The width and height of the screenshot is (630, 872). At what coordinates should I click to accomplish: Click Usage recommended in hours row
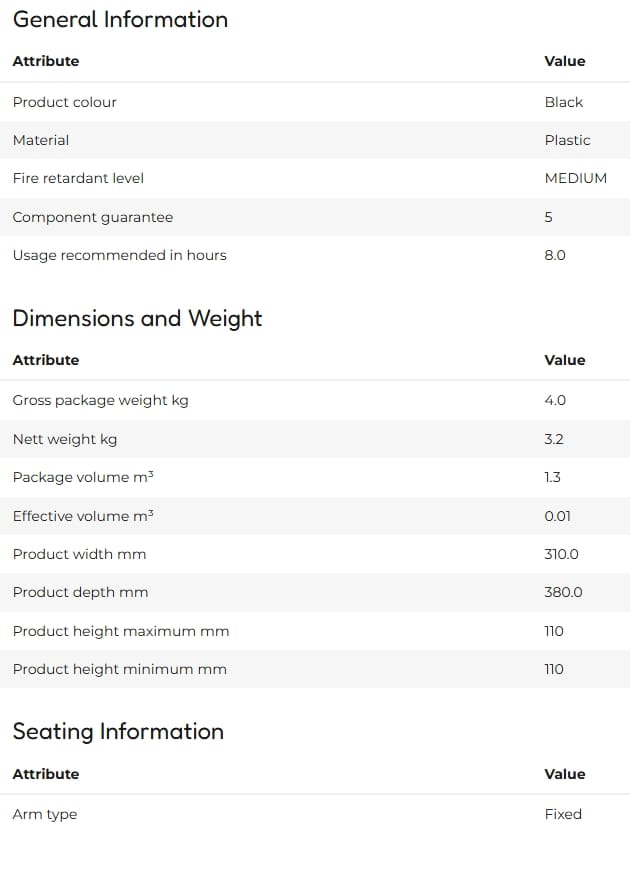pos(315,255)
